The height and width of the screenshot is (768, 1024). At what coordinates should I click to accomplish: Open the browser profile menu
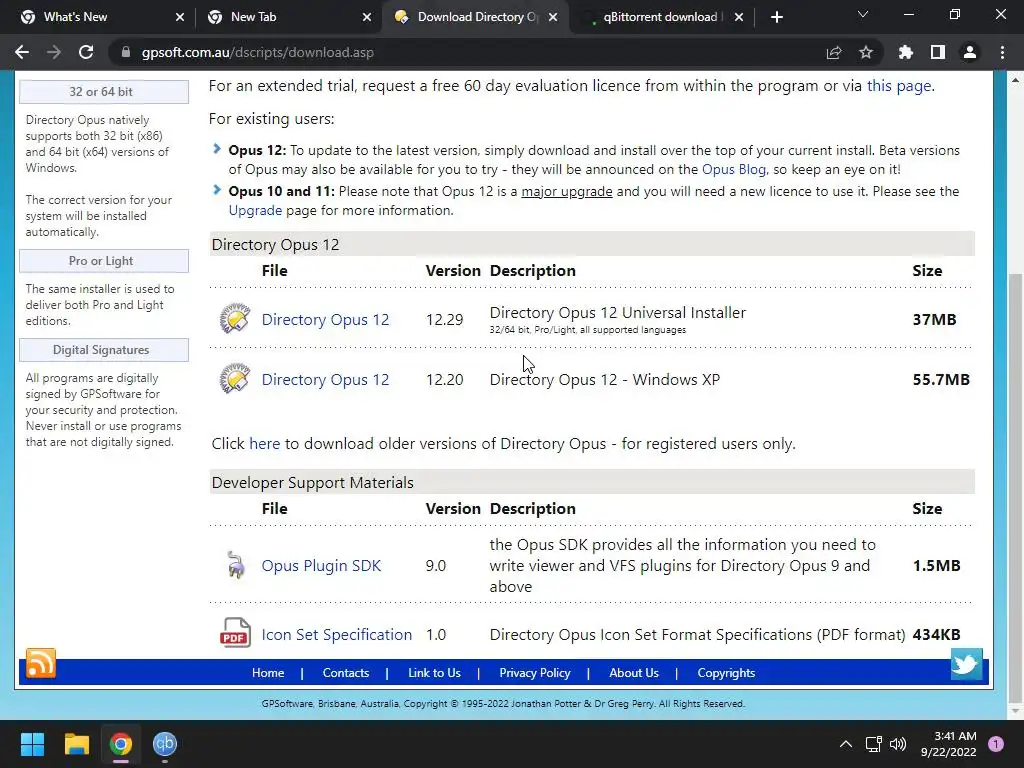[970, 52]
